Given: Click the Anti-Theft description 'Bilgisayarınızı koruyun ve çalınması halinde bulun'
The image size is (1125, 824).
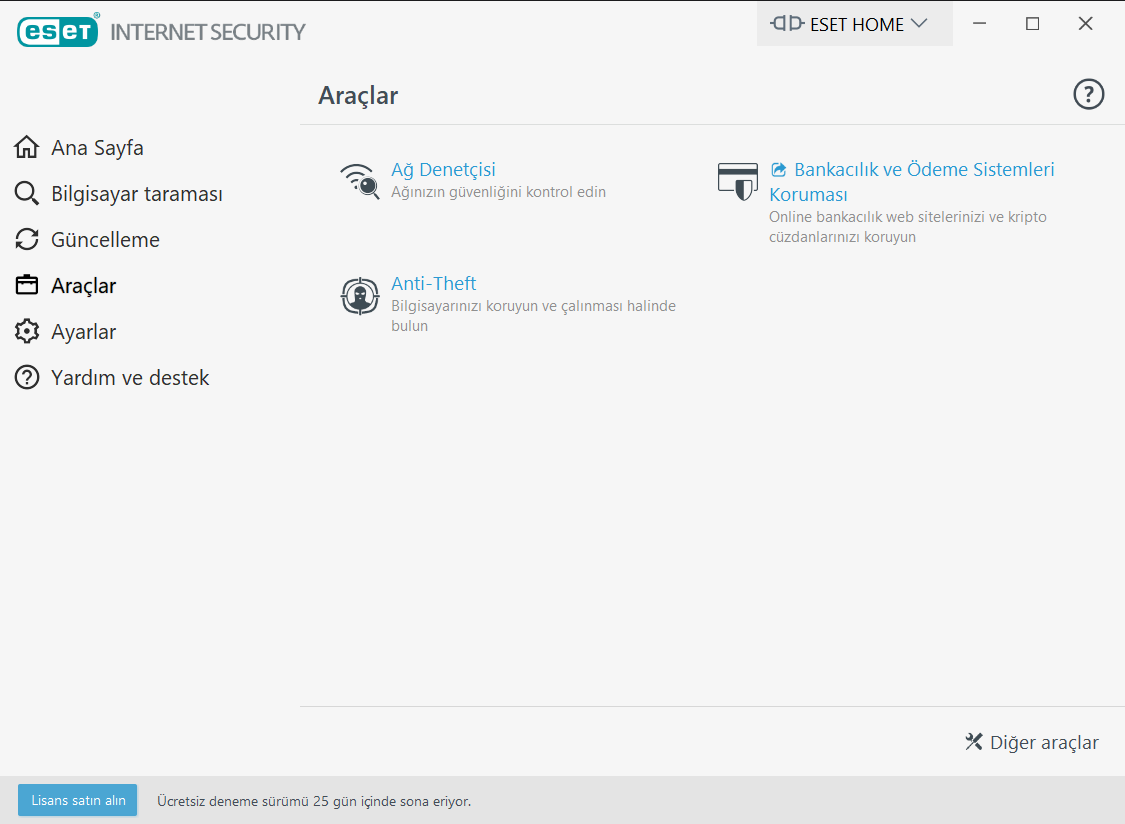Looking at the screenshot, I should 533,316.
